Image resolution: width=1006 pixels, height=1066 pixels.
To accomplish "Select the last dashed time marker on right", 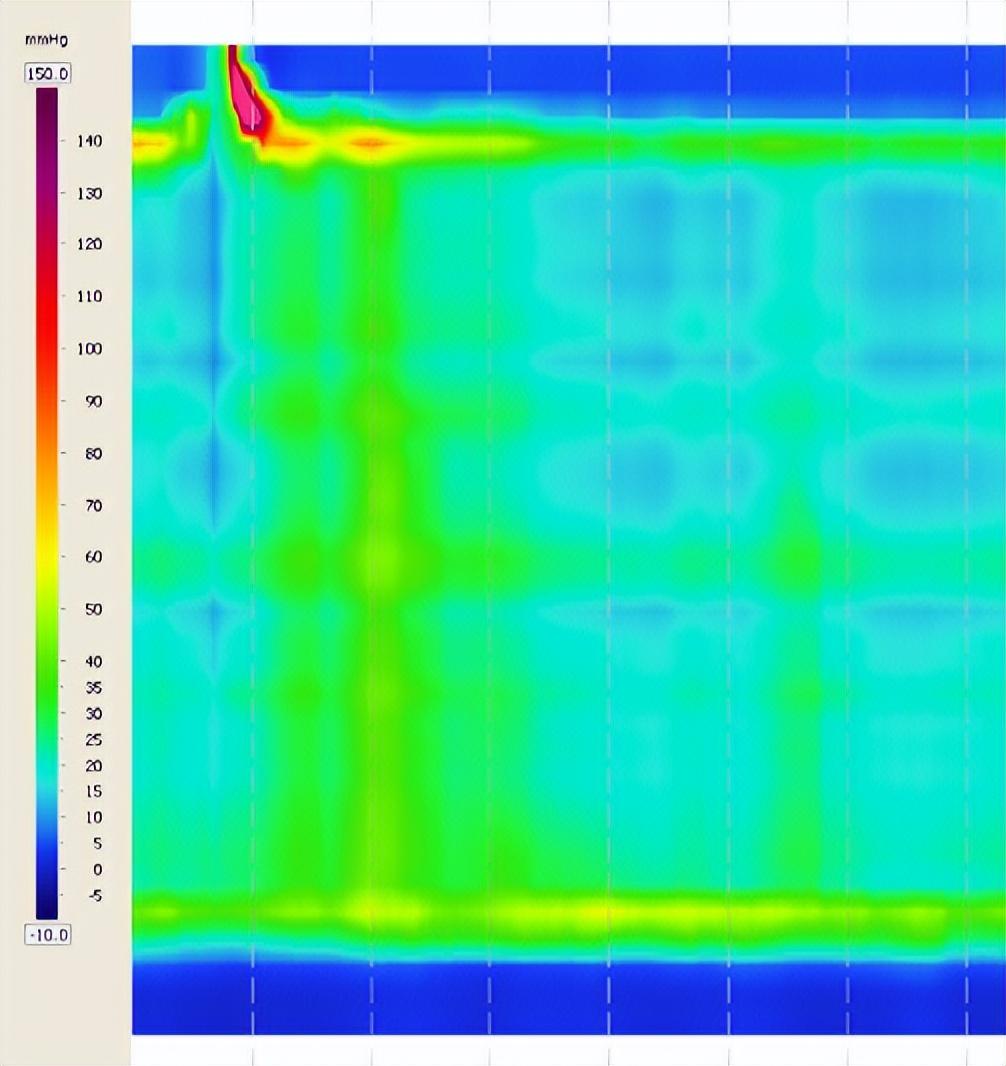I will coord(967,500).
